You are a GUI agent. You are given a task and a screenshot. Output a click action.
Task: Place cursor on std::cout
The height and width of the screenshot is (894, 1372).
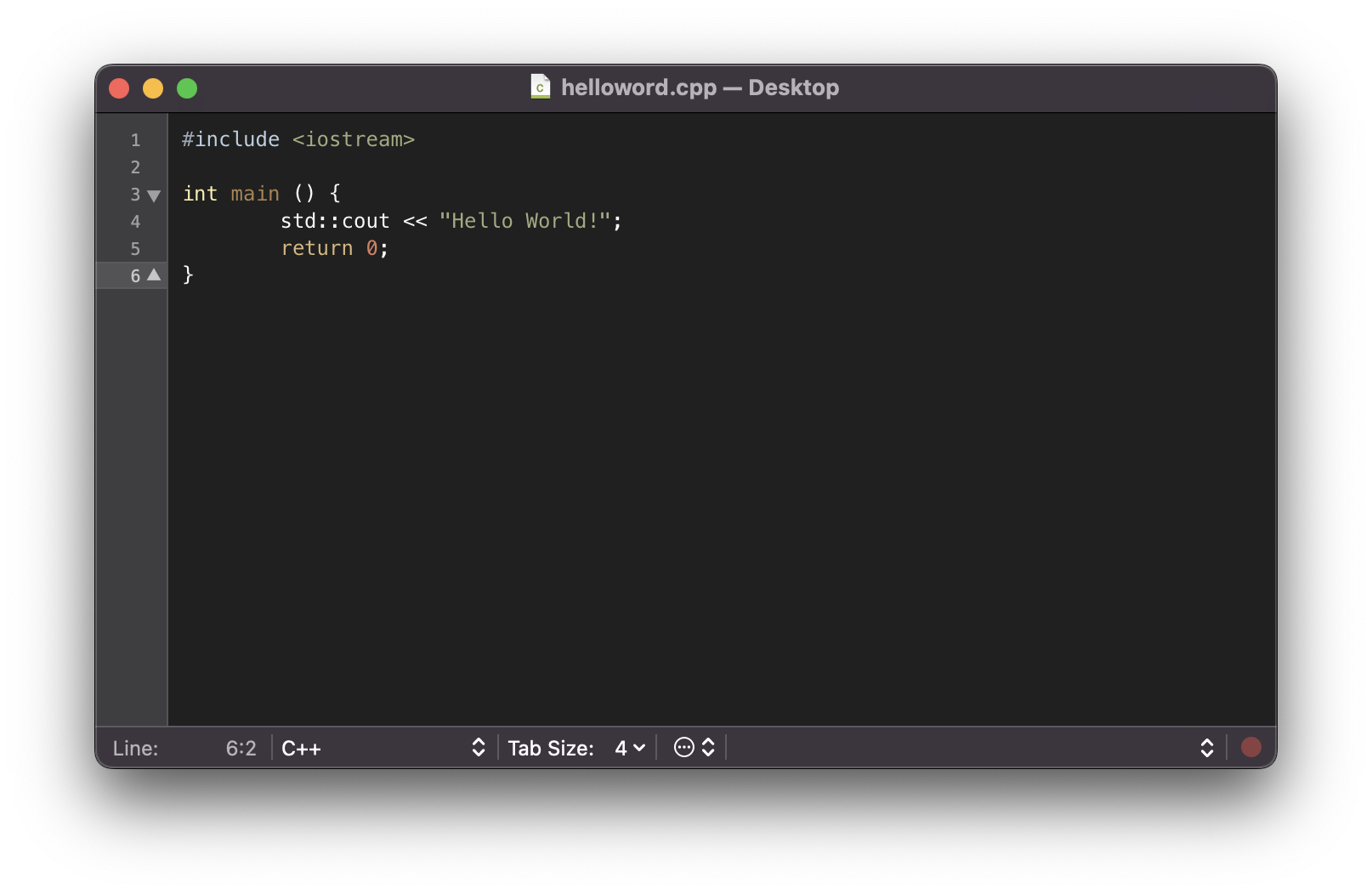point(335,221)
